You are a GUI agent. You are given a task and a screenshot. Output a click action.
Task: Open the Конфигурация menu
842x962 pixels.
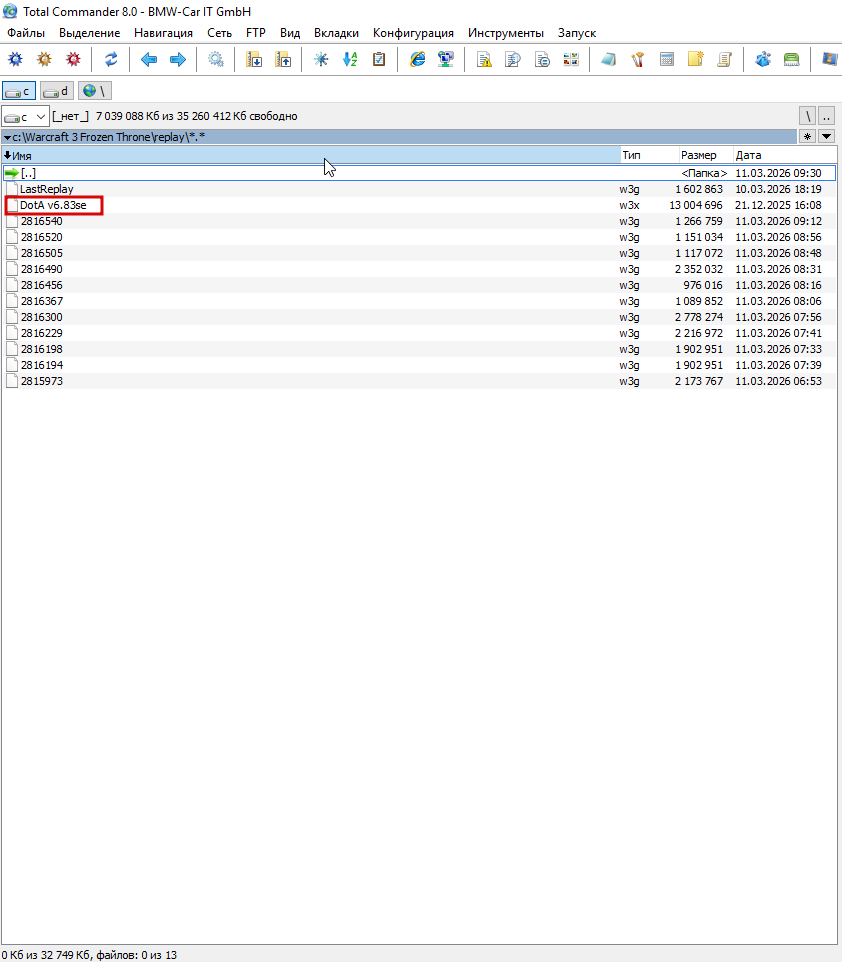tap(413, 33)
